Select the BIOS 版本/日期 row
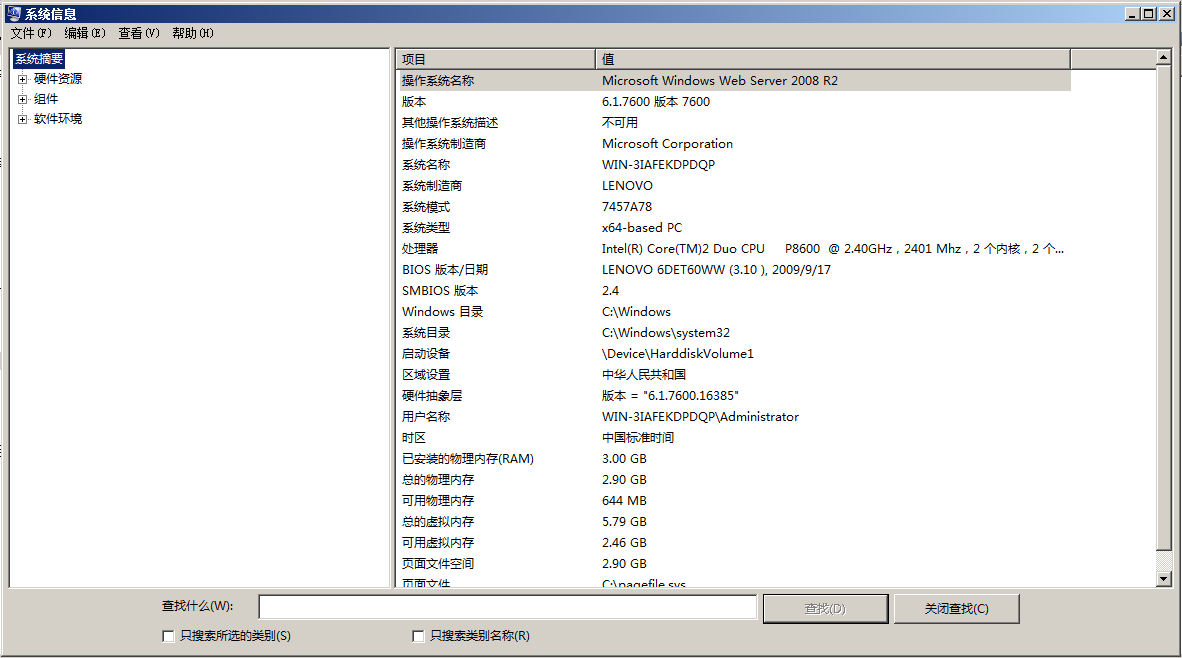Screen dimensions: 1182x658 pos(734,270)
